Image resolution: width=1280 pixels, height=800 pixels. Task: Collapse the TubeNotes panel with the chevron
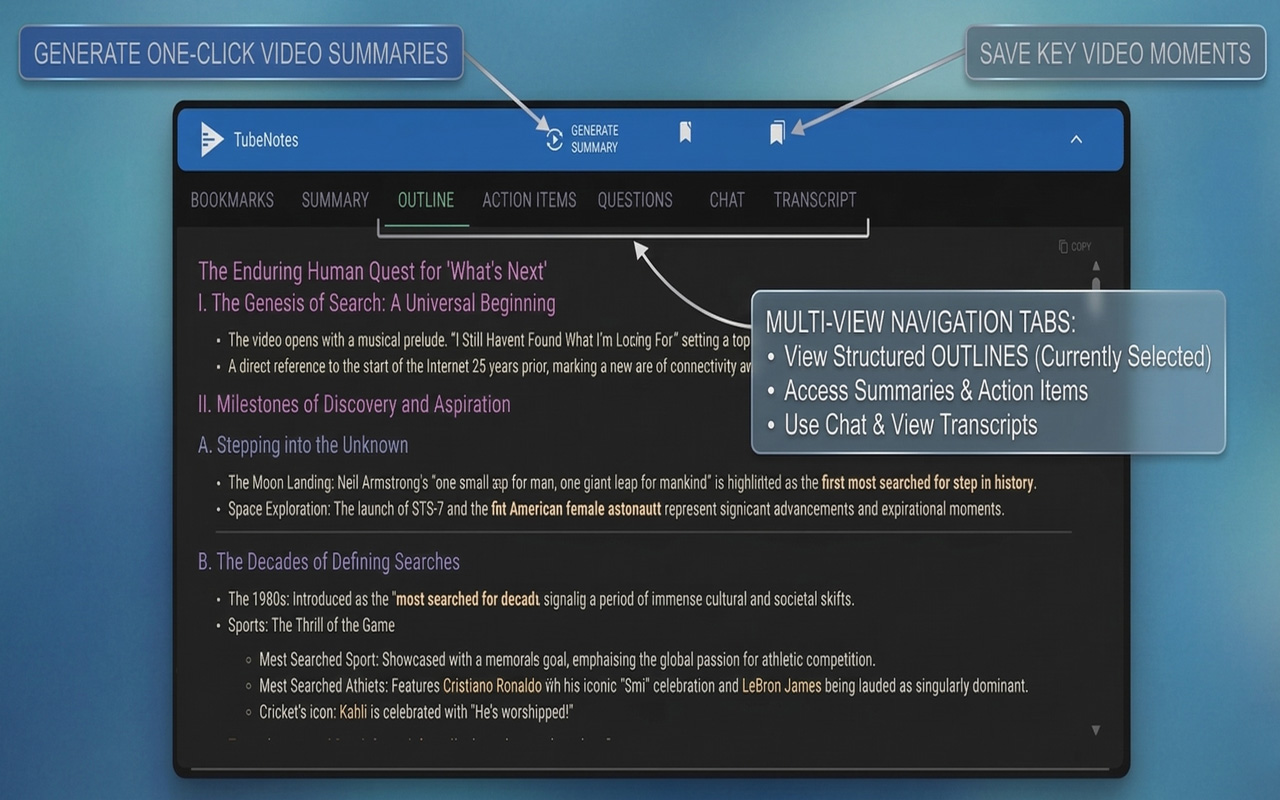(x=1076, y=140)
